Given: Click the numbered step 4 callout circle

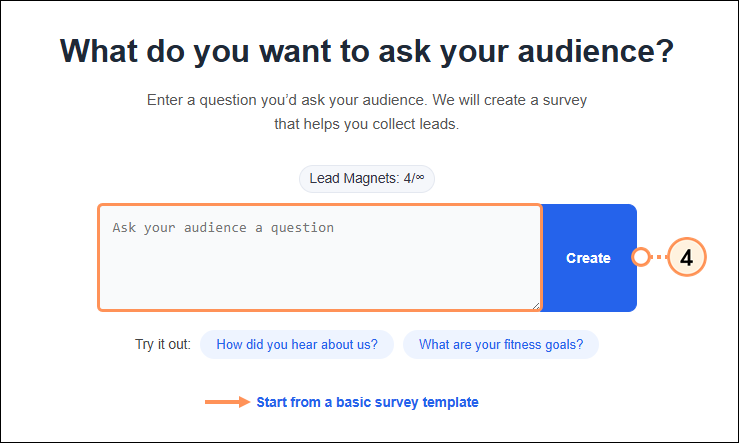Looking at the screenshot, I should [x=686, y=257].
